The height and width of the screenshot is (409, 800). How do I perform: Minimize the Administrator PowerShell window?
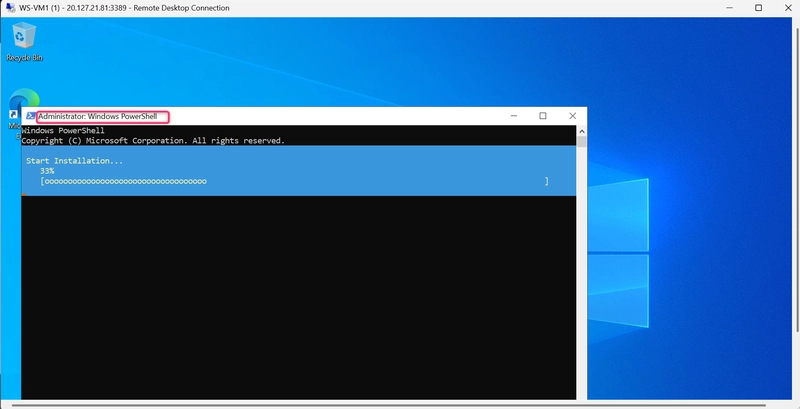click(x=514, y=116)
